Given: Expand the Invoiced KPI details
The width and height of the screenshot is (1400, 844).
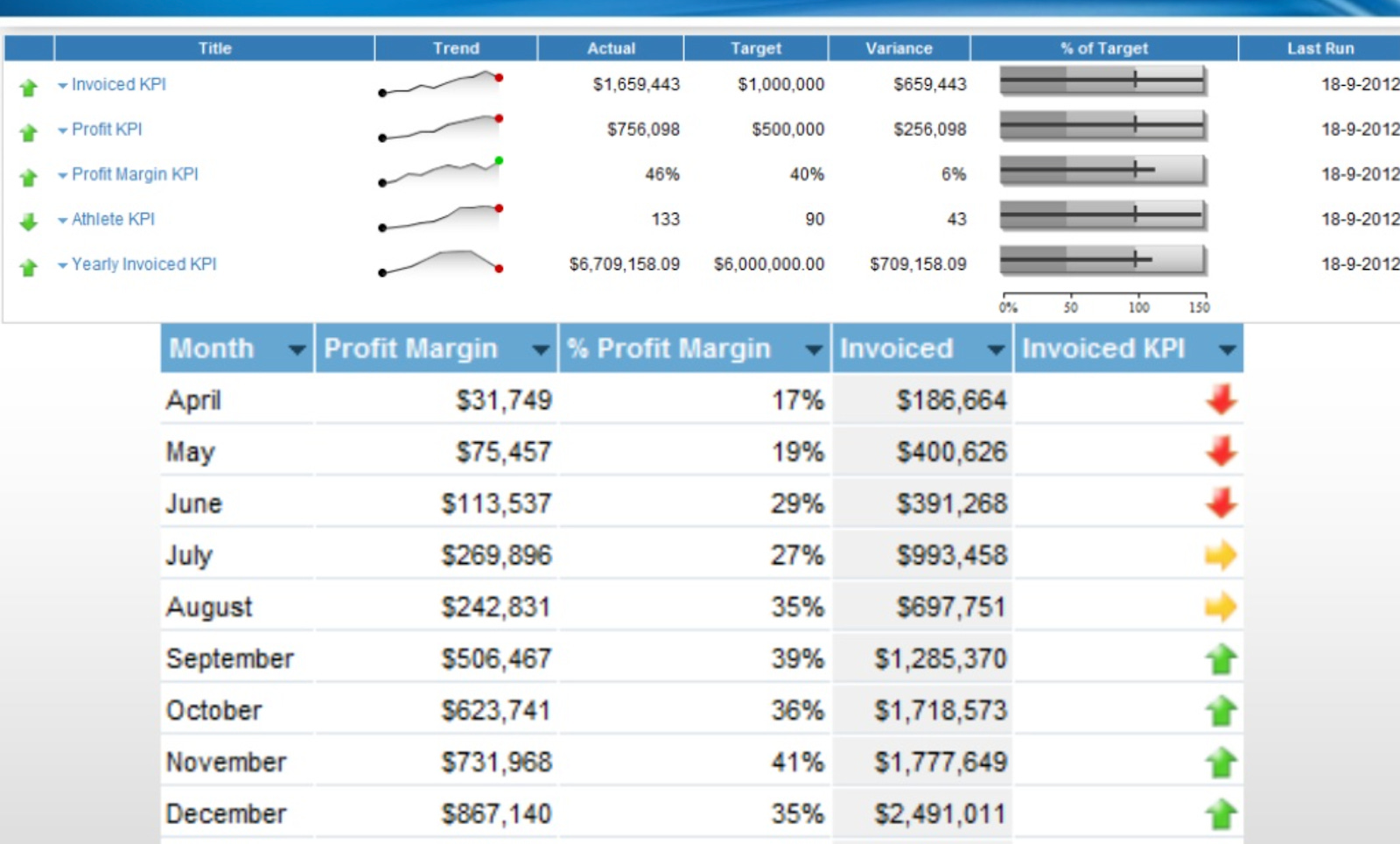Looking at the screenshot, I should point(61,85).
